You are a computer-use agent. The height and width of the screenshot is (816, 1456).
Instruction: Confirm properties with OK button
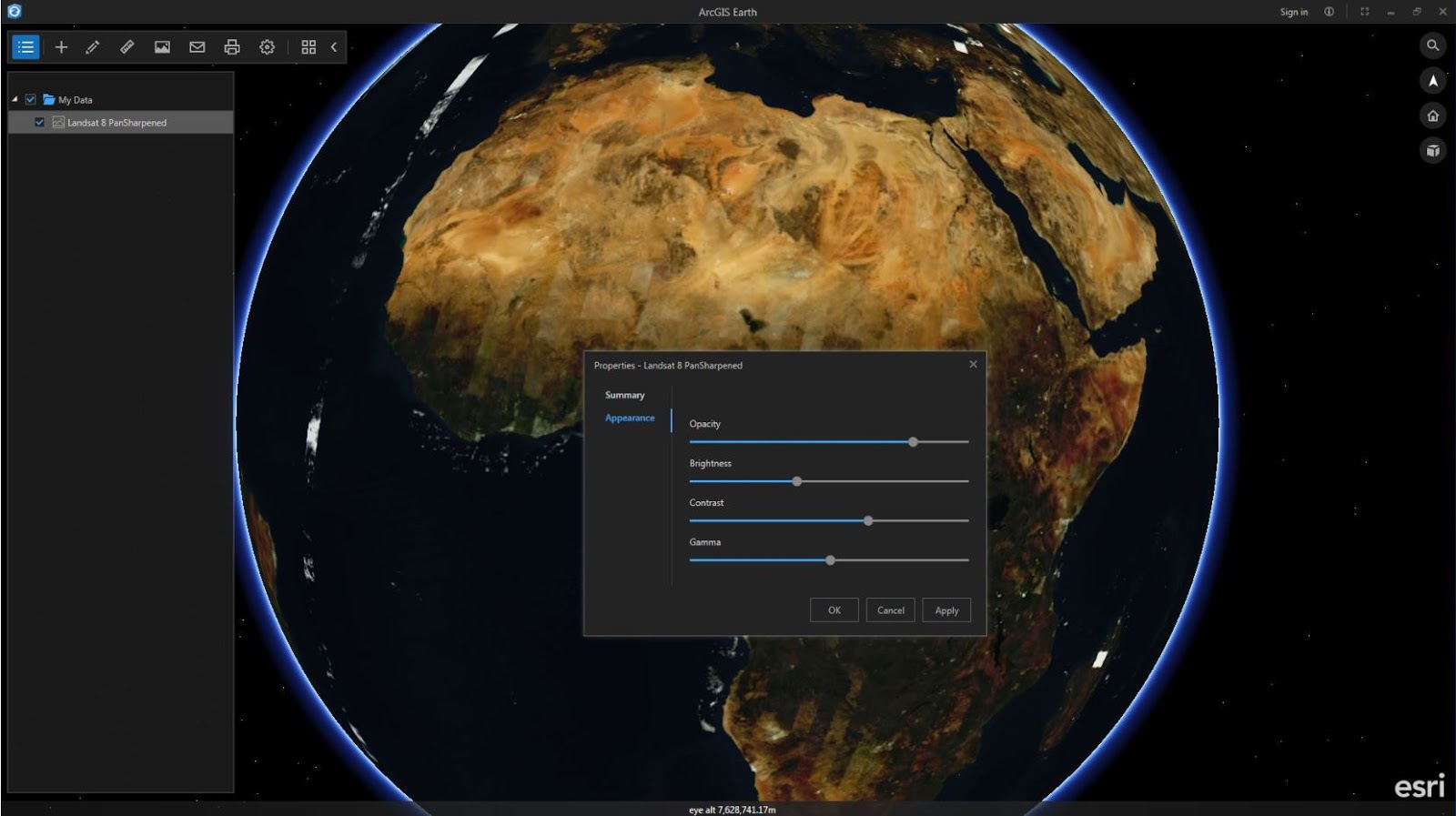point(834,610)
